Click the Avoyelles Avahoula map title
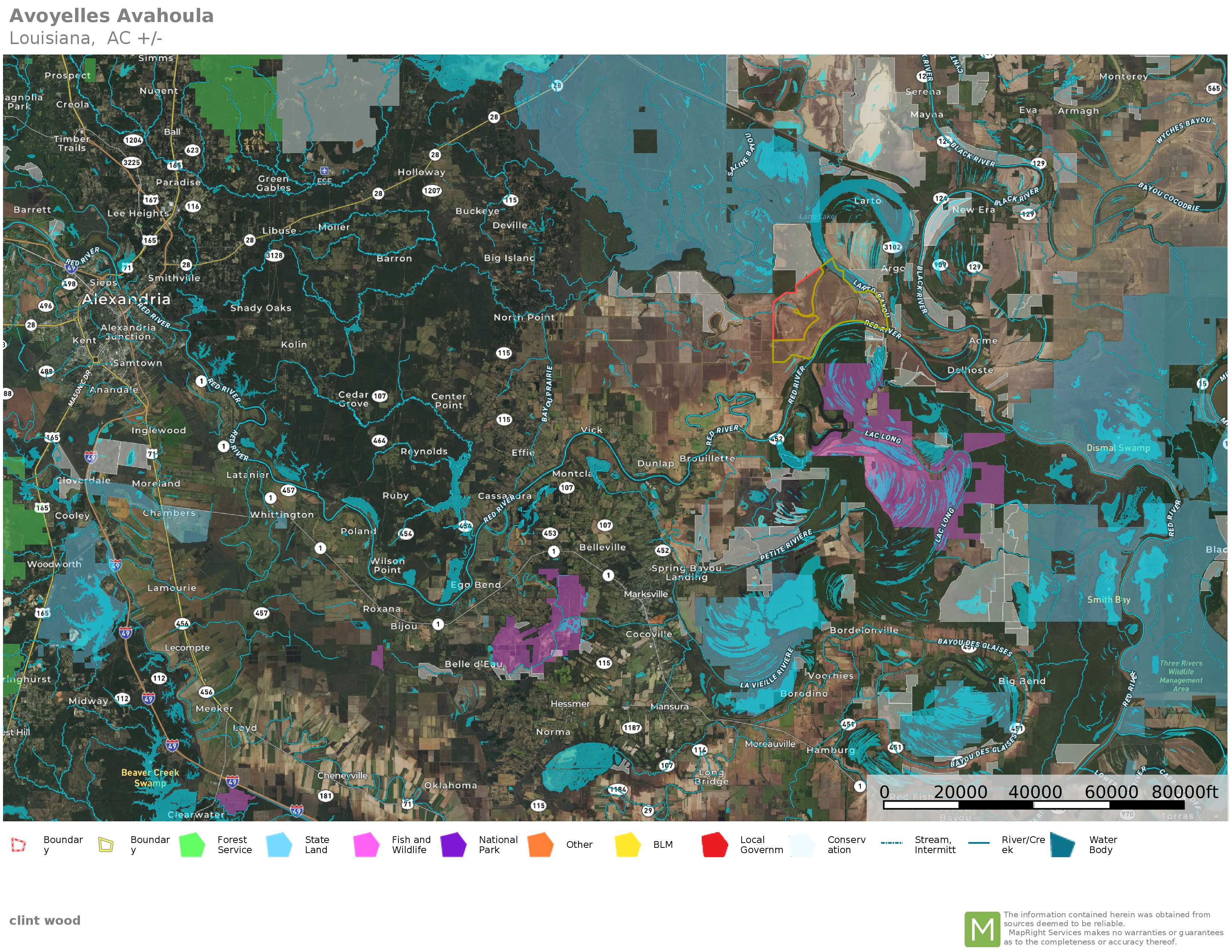 (x=112, y=16)
